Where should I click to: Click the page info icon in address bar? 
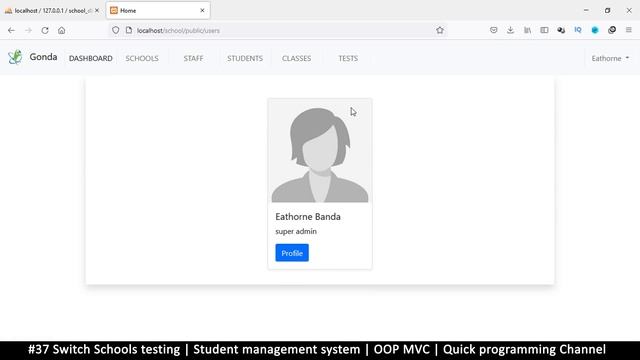tap(129, 30)
